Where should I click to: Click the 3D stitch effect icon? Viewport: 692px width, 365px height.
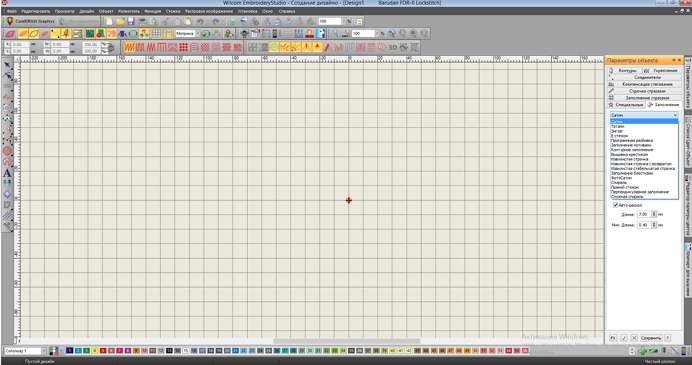pyautogui.click(x=393, y=47)
